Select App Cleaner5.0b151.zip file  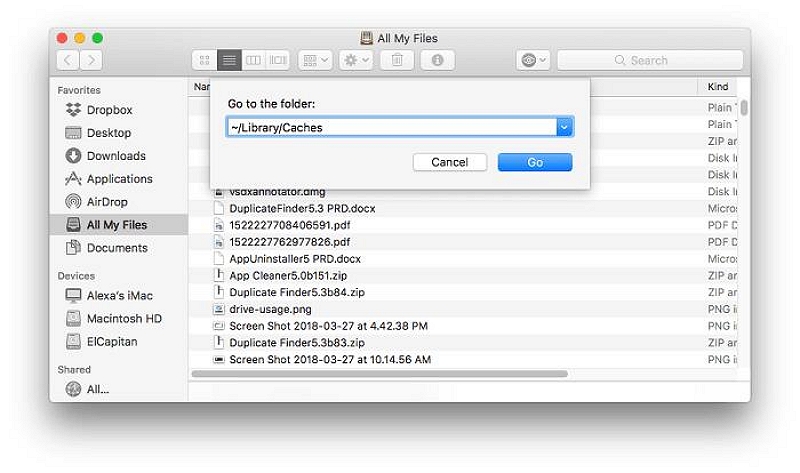tap(288, 276)
